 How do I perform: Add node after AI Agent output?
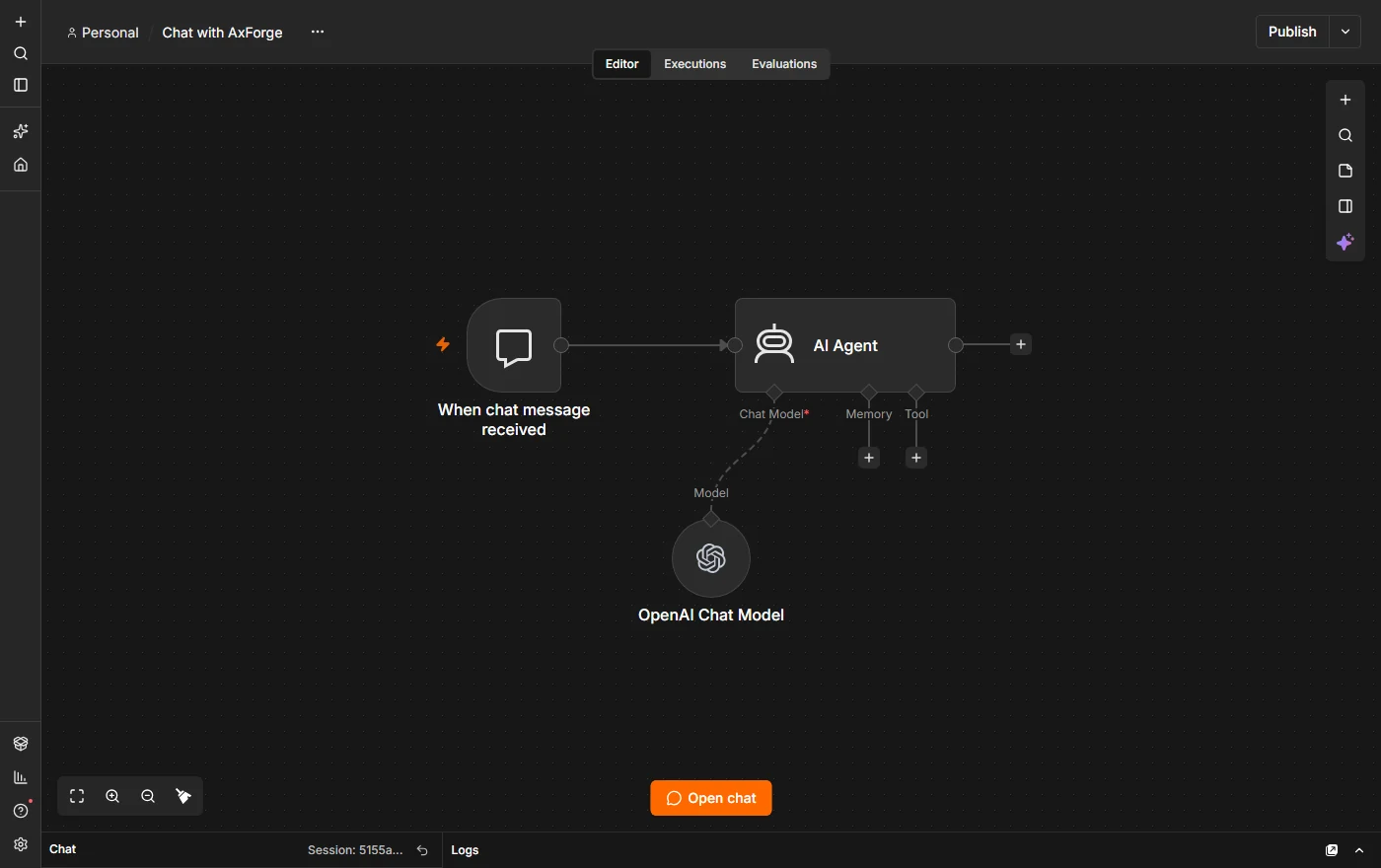tap(1021, 344)
